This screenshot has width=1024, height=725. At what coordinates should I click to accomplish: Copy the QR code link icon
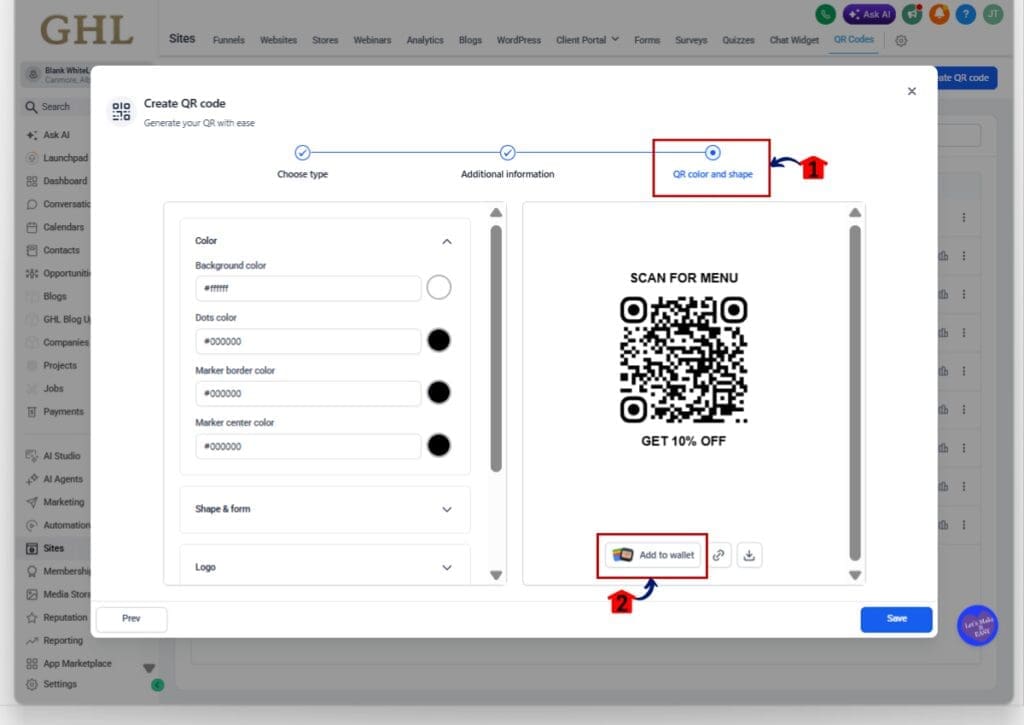tap(718, 555)
